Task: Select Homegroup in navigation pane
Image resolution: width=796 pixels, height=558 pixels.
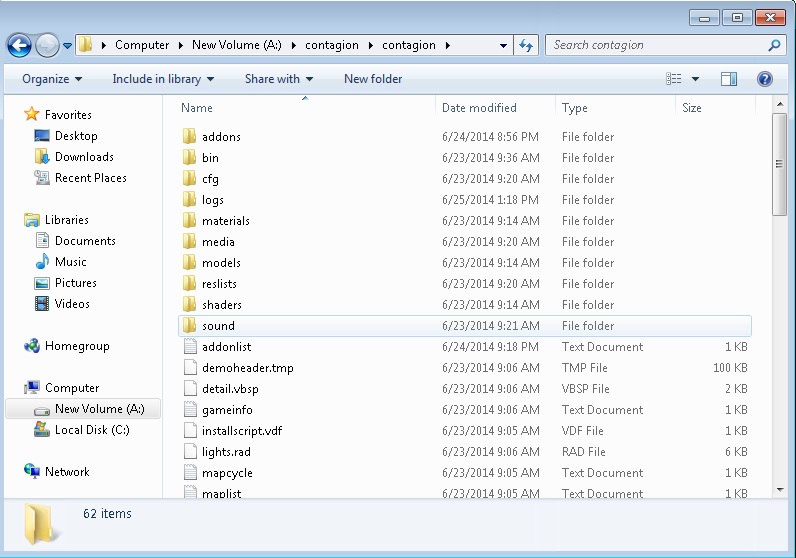Action: point(77,346)
